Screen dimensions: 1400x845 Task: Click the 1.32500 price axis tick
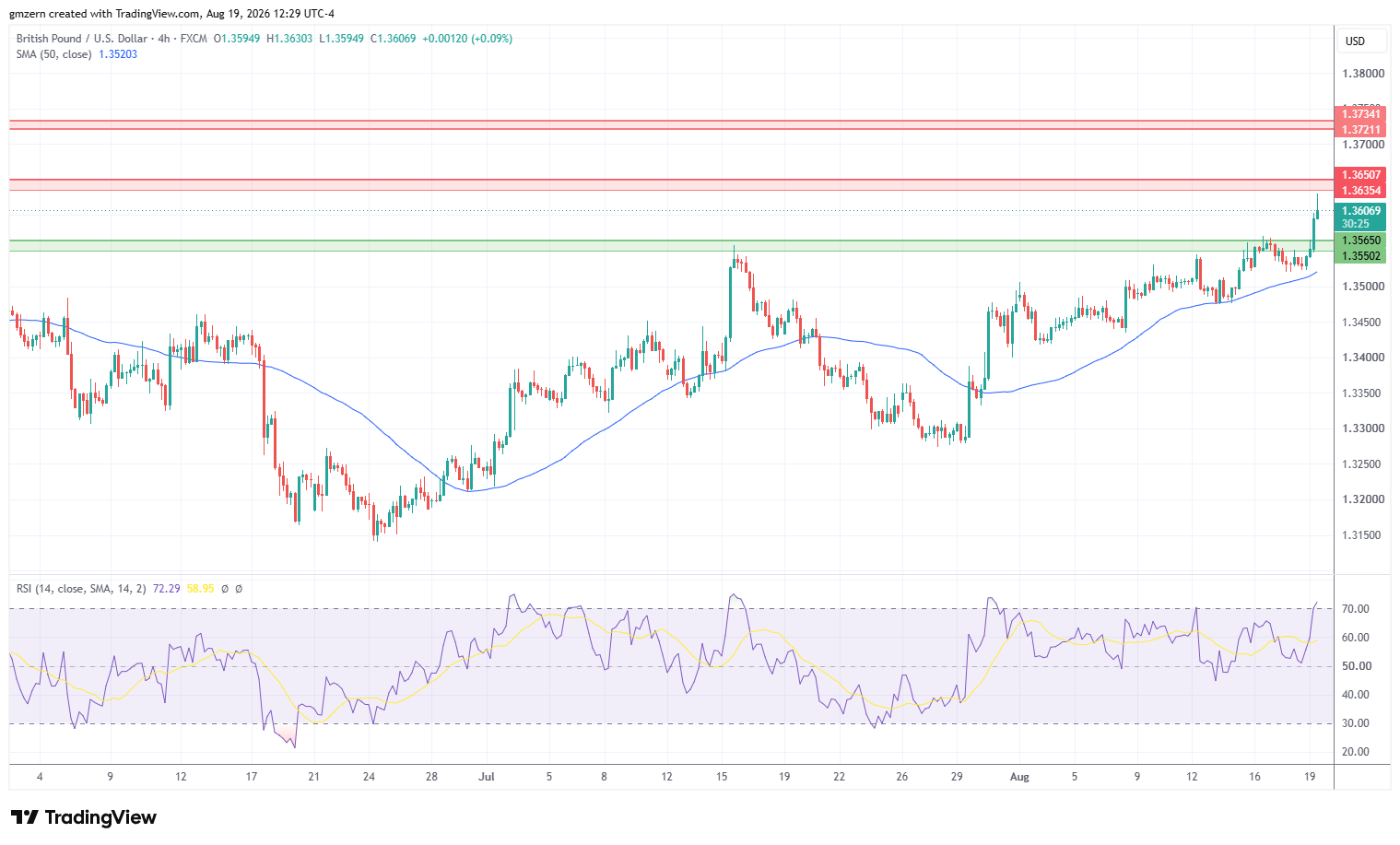1362,464
